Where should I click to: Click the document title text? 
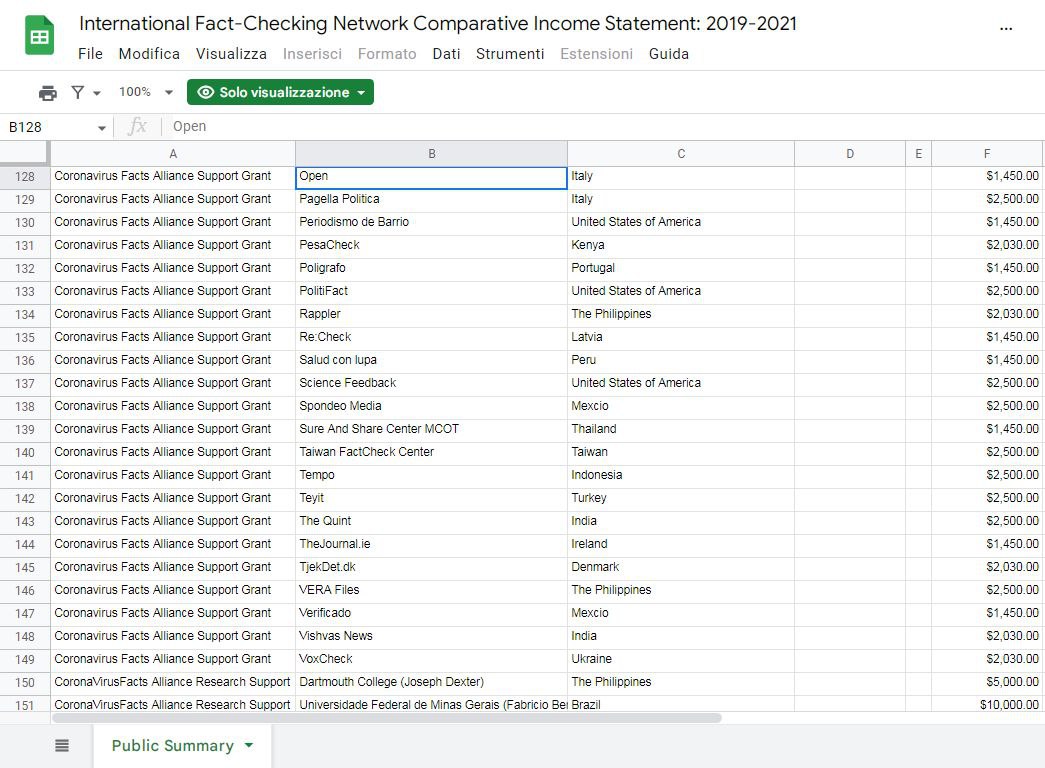(438, 23)
